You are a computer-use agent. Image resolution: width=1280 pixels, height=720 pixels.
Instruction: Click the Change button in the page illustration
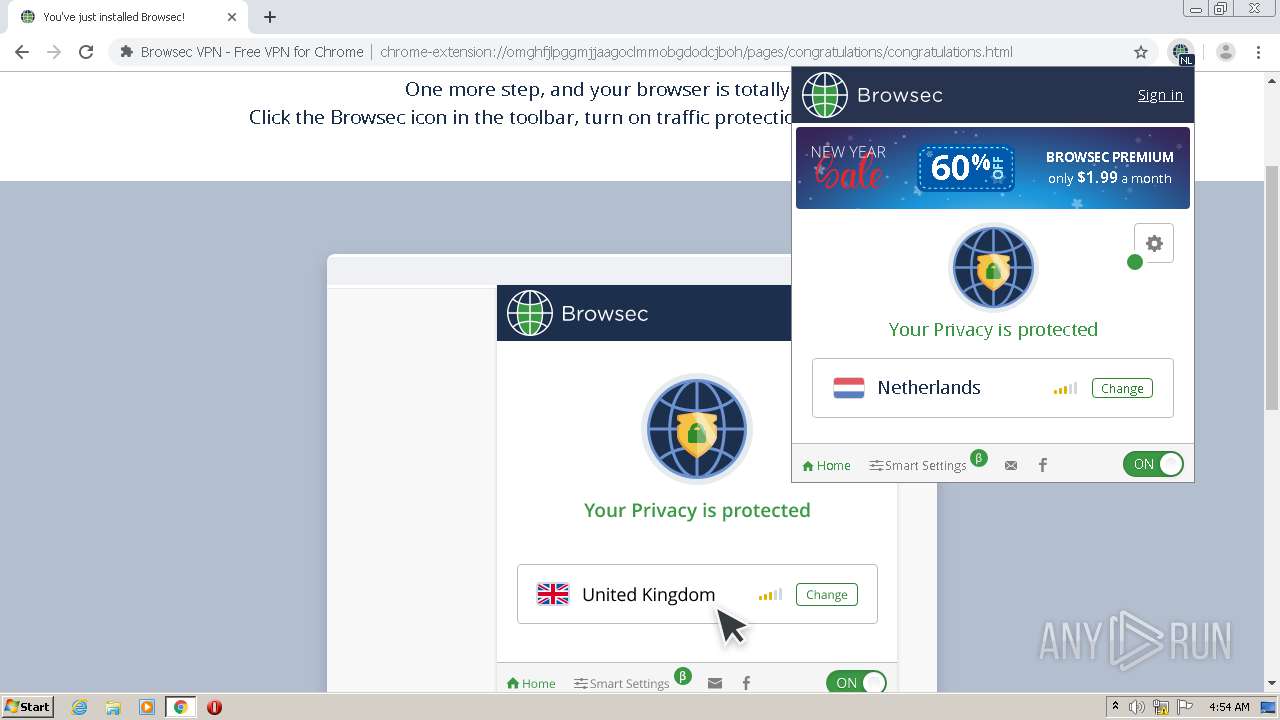[x=827, y=594]
